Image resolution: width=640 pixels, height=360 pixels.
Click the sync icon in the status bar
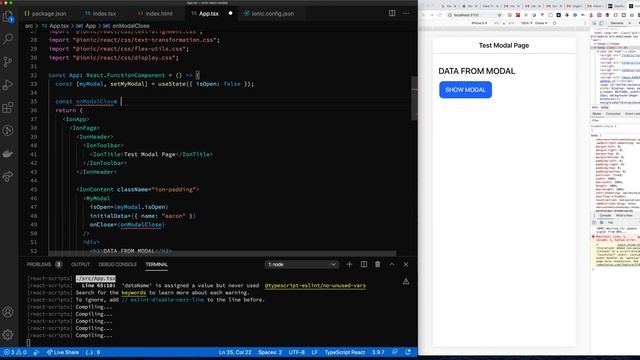pos(36,352)
